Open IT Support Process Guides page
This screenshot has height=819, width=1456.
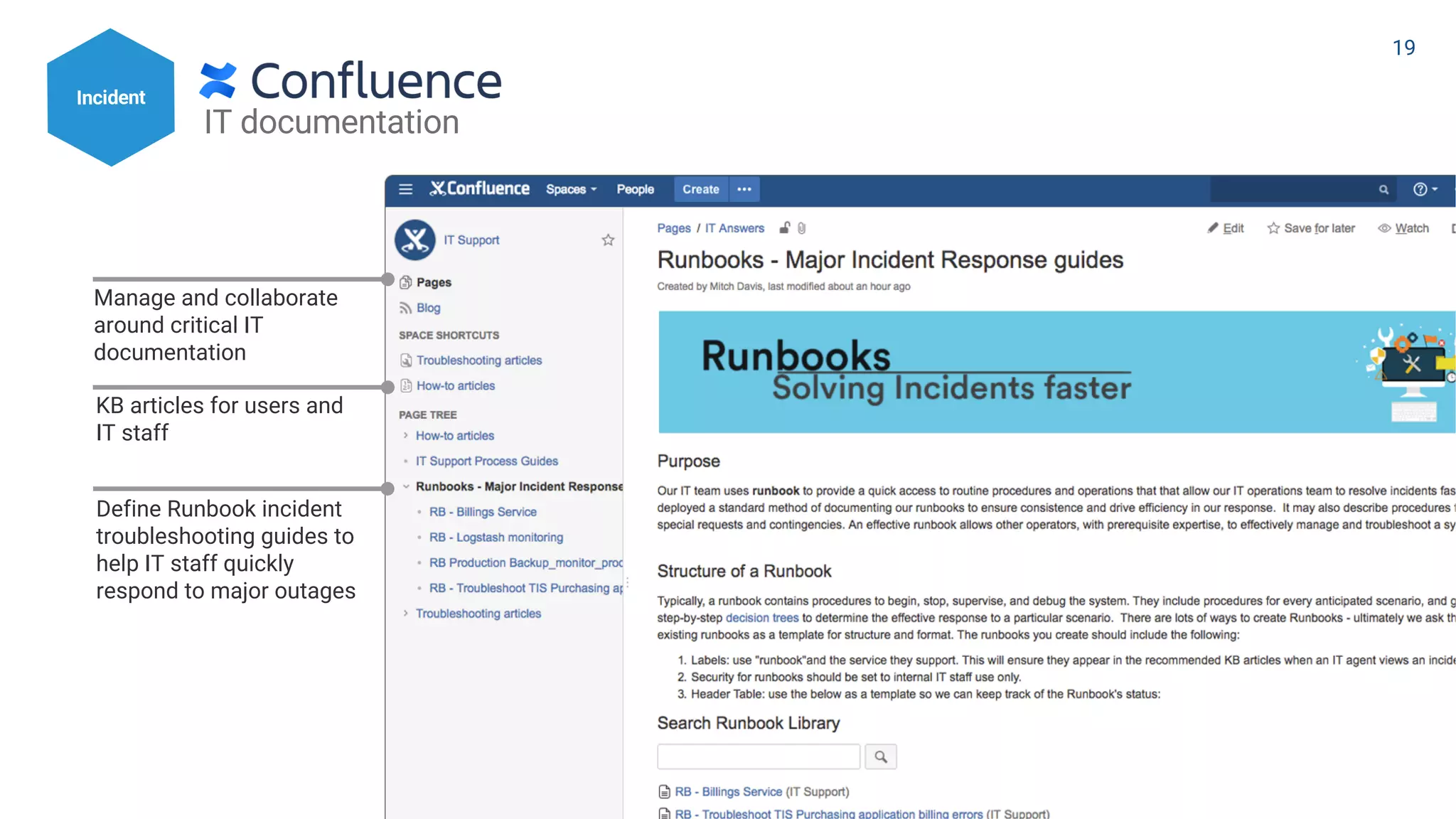click(x=487, y=461)
